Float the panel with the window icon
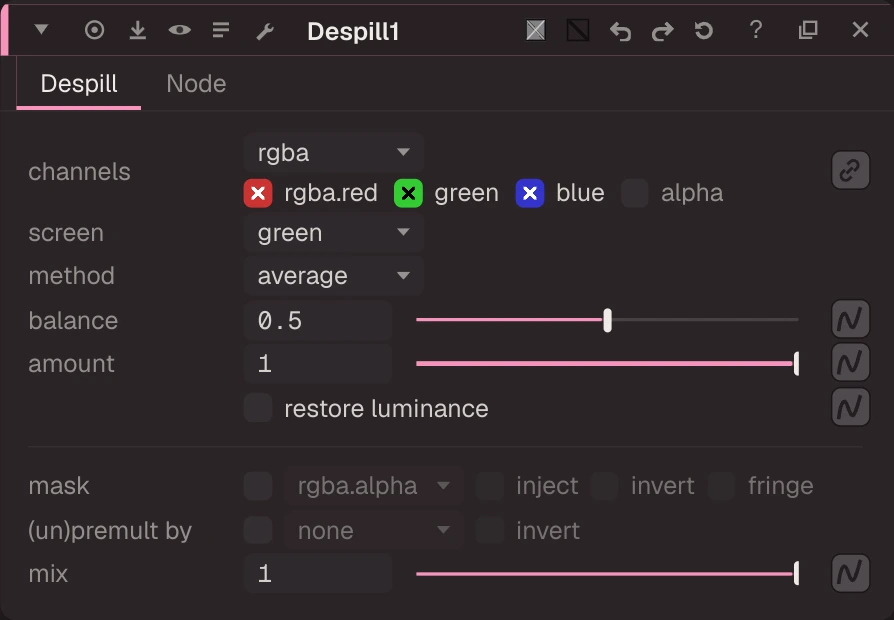This screenshot has height=620, width=894. click(x=808, y=30)
